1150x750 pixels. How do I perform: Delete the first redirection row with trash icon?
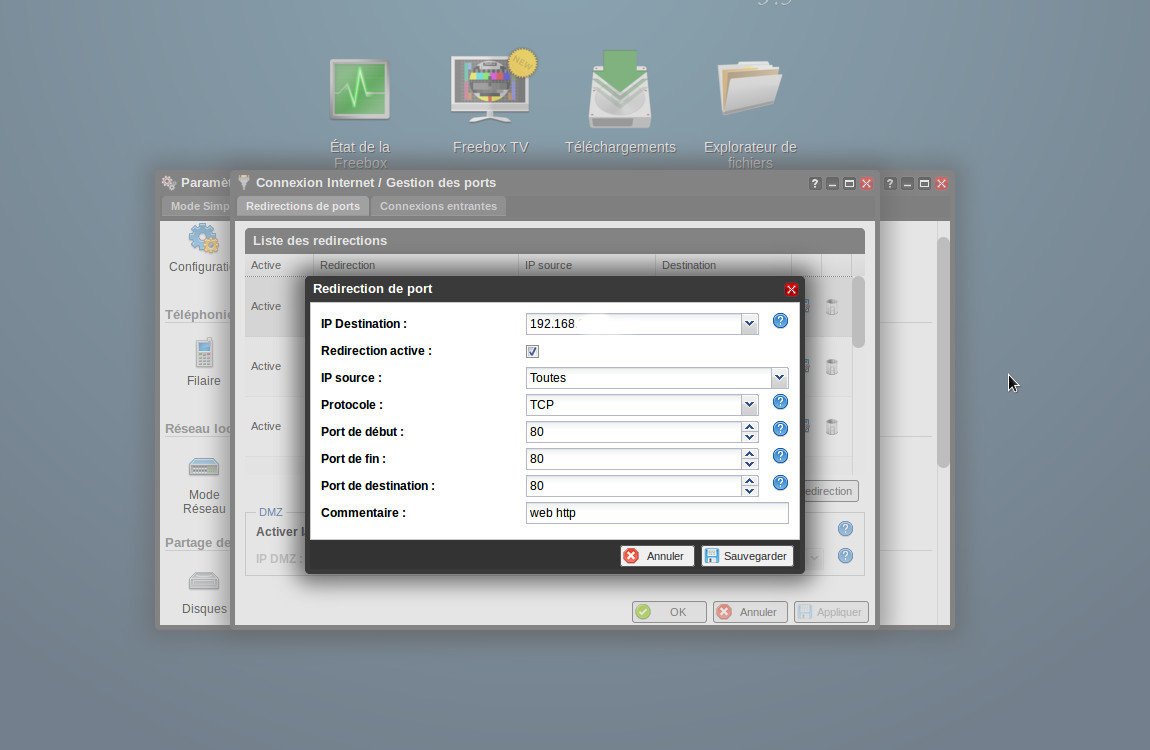[832, 306]
